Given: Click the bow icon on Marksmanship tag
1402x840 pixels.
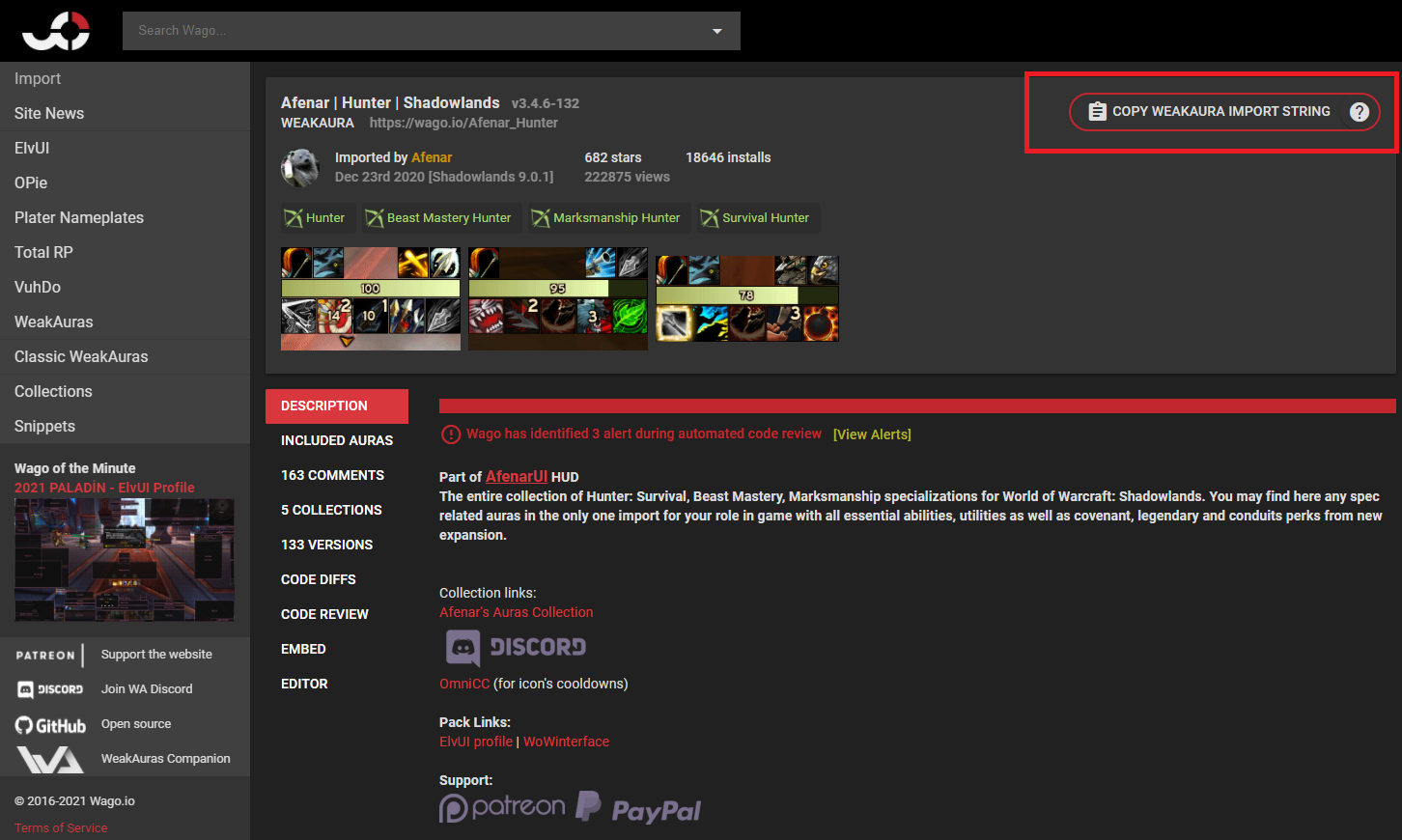Looking at the screenshot, I should 541,218.
